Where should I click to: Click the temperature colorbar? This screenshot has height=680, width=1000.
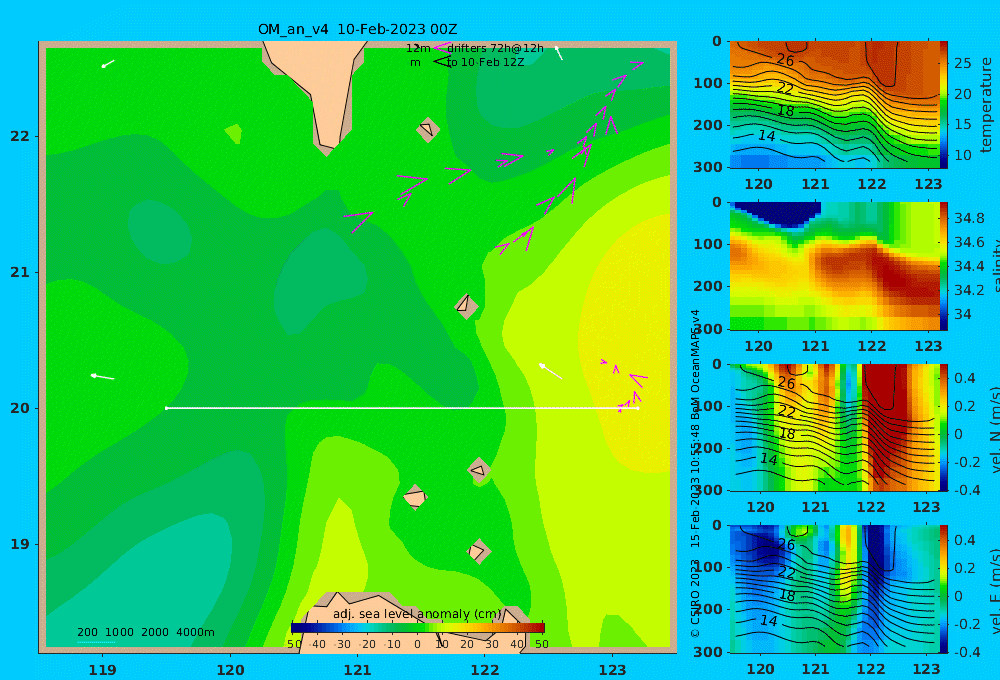tap(944, 105)
